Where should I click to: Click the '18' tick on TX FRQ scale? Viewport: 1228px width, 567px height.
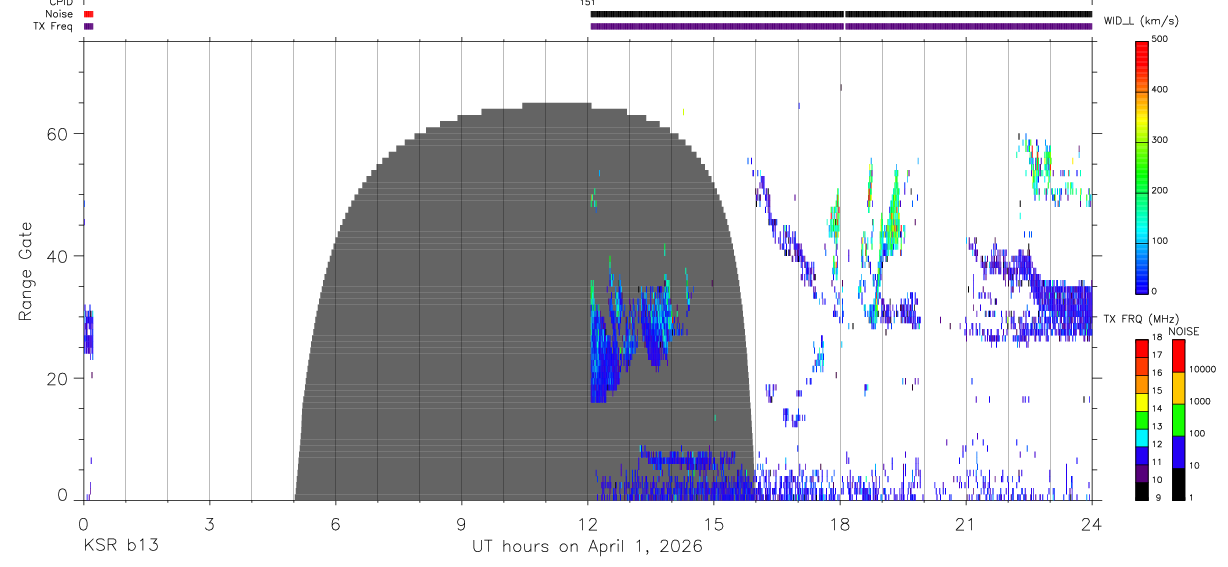(1156, 338)
